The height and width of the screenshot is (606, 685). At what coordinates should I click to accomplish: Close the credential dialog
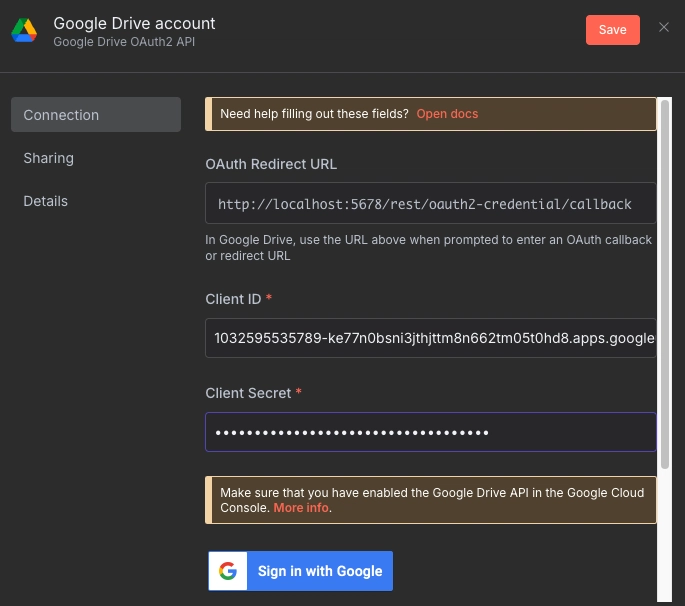(664, 27)
